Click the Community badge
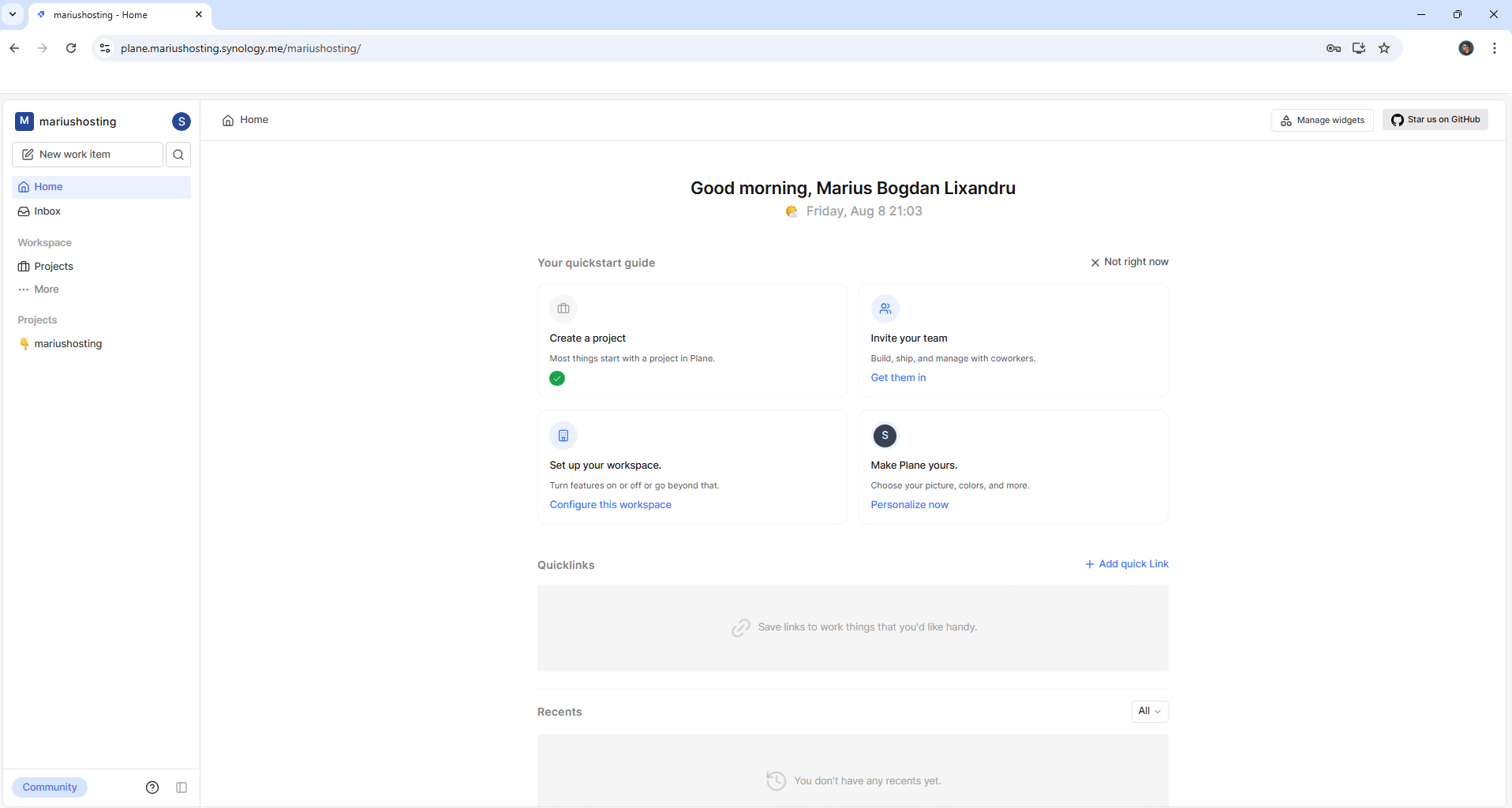The height and width of the screenshot is (808, 1512). 50,787
